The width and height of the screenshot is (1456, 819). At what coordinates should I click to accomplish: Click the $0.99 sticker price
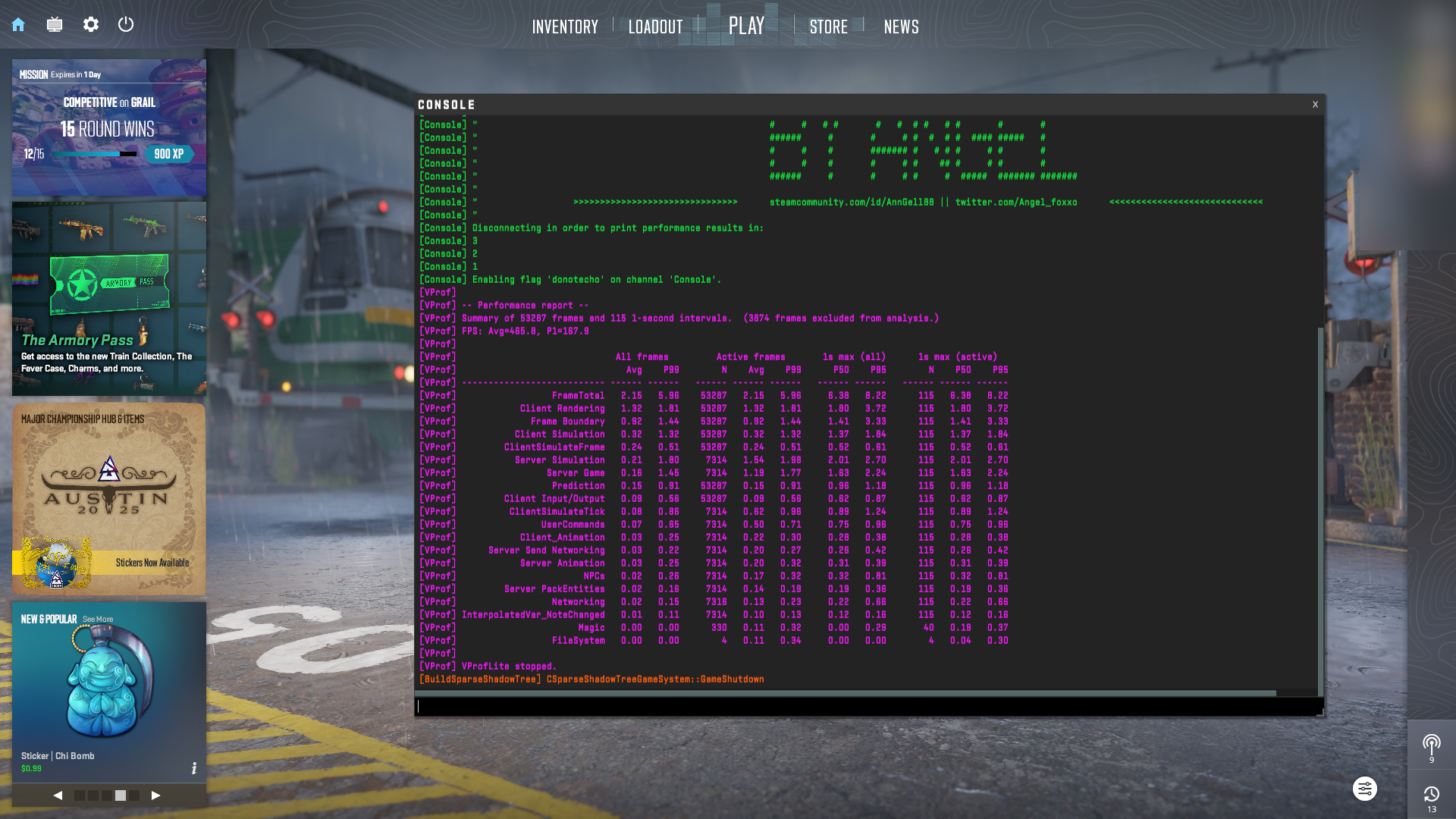click(x=31, y=769)
